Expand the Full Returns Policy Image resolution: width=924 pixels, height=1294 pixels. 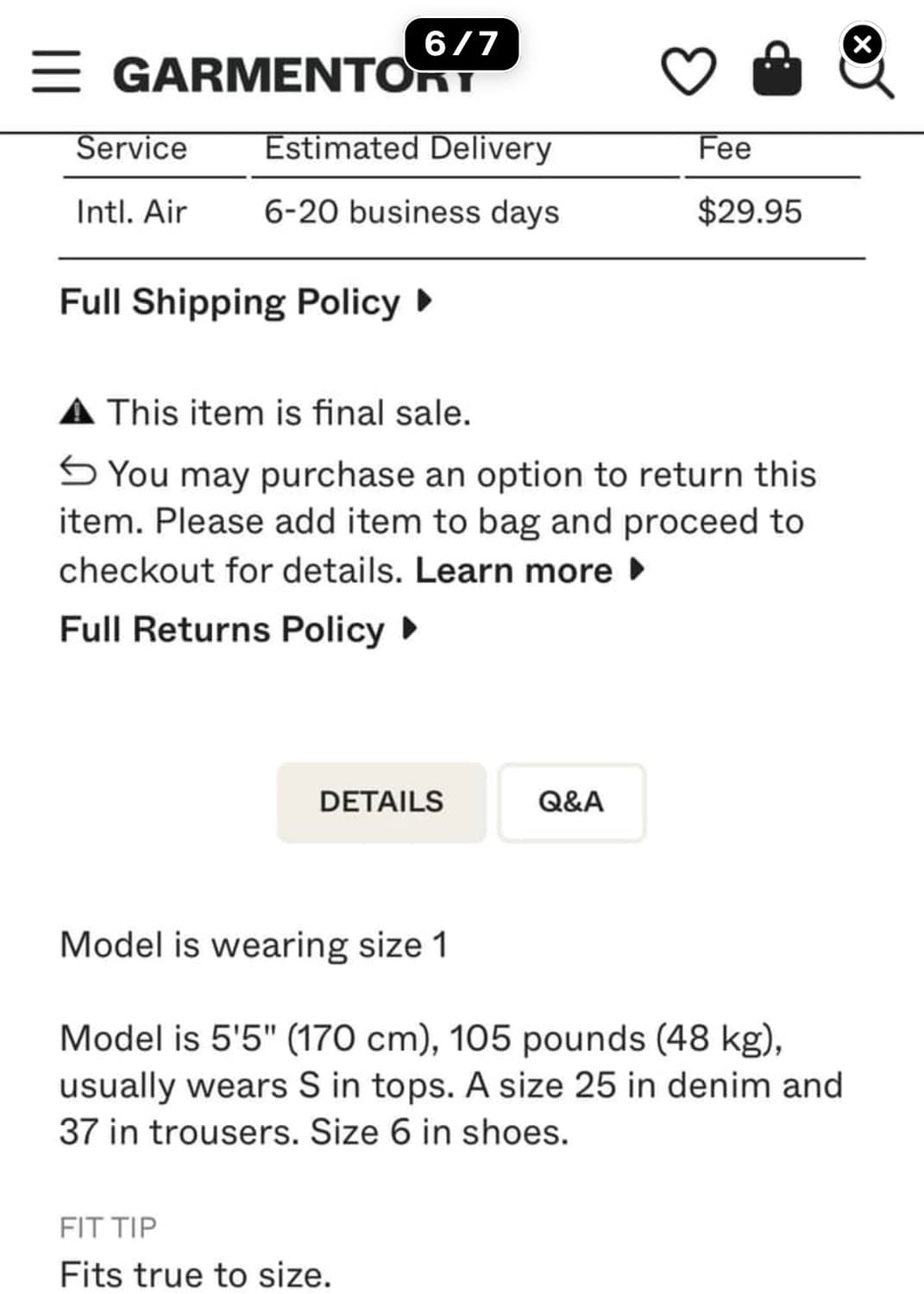(238, 629)
